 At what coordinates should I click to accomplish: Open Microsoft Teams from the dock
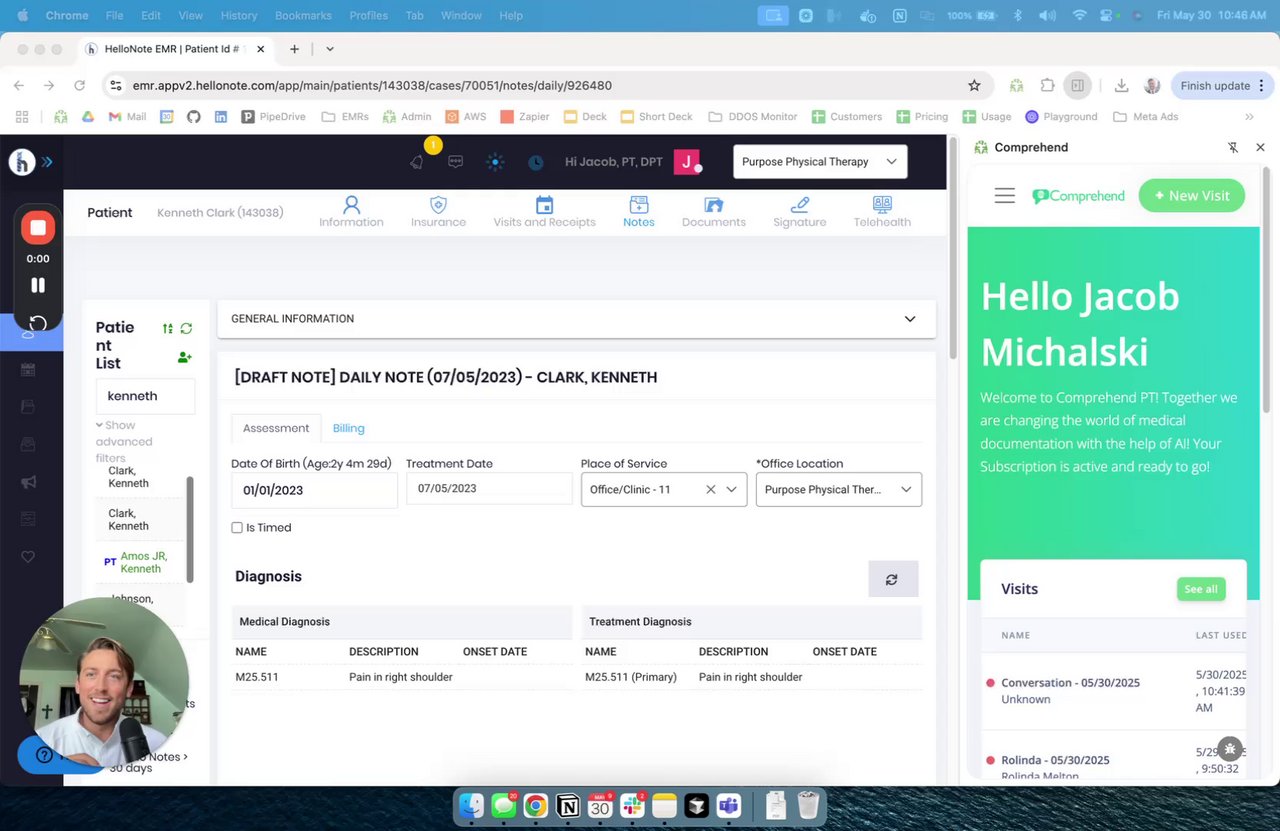(728, 805)
